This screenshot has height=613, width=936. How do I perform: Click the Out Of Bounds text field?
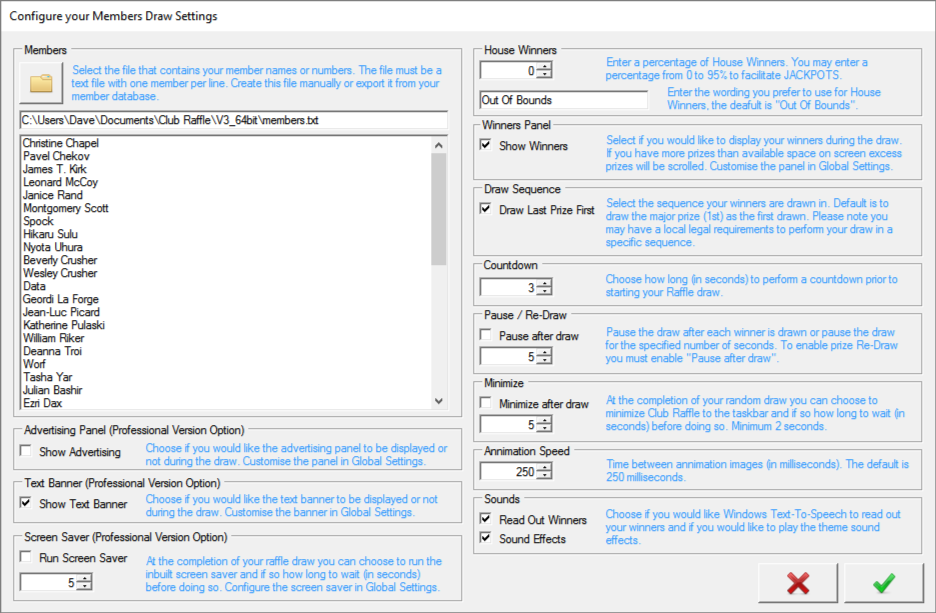pos(563,100)
